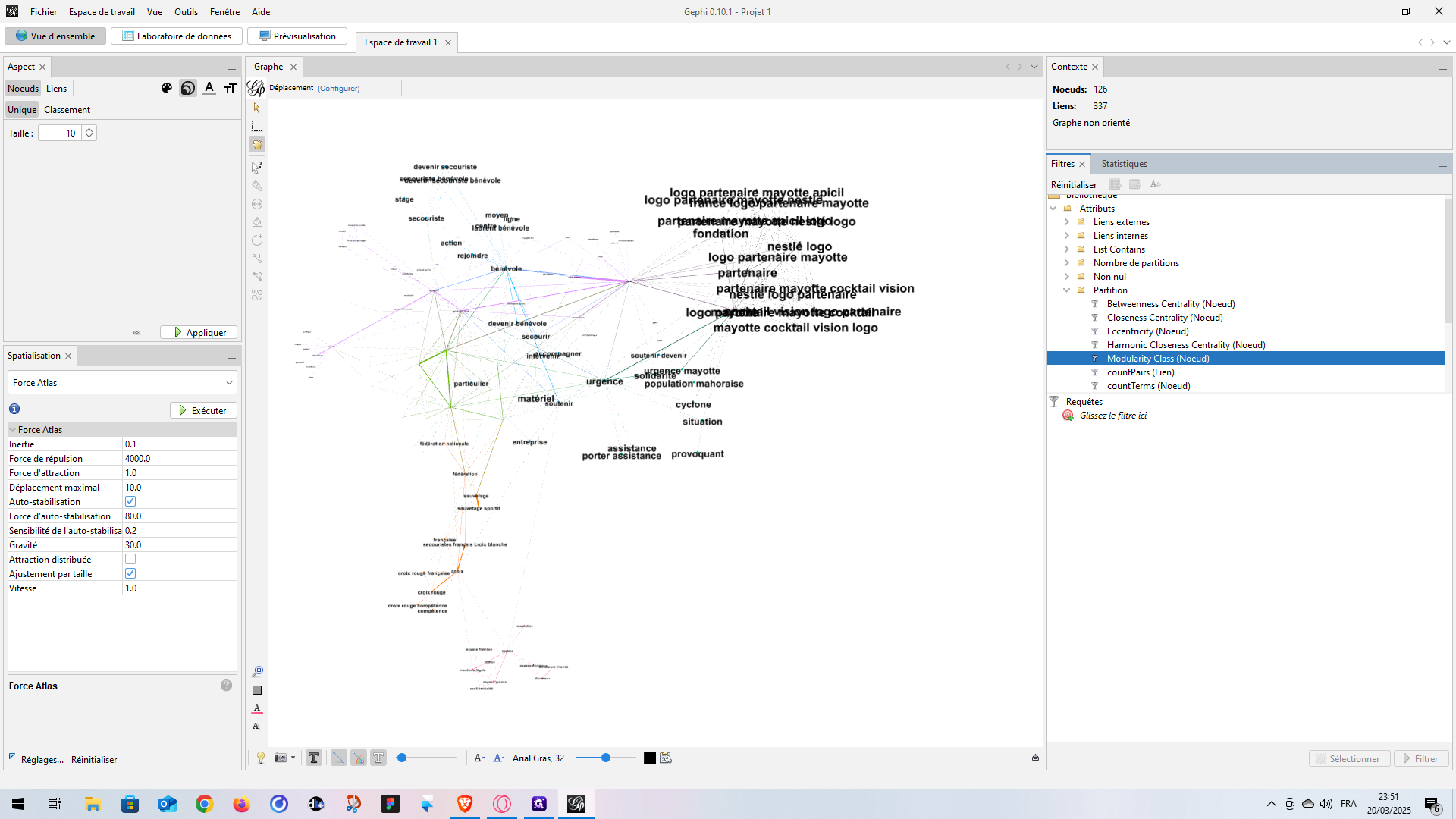Viewport: 1456px width, 819px height.
Task: Toggle show node labels button
Action: (x=314, y=758)
